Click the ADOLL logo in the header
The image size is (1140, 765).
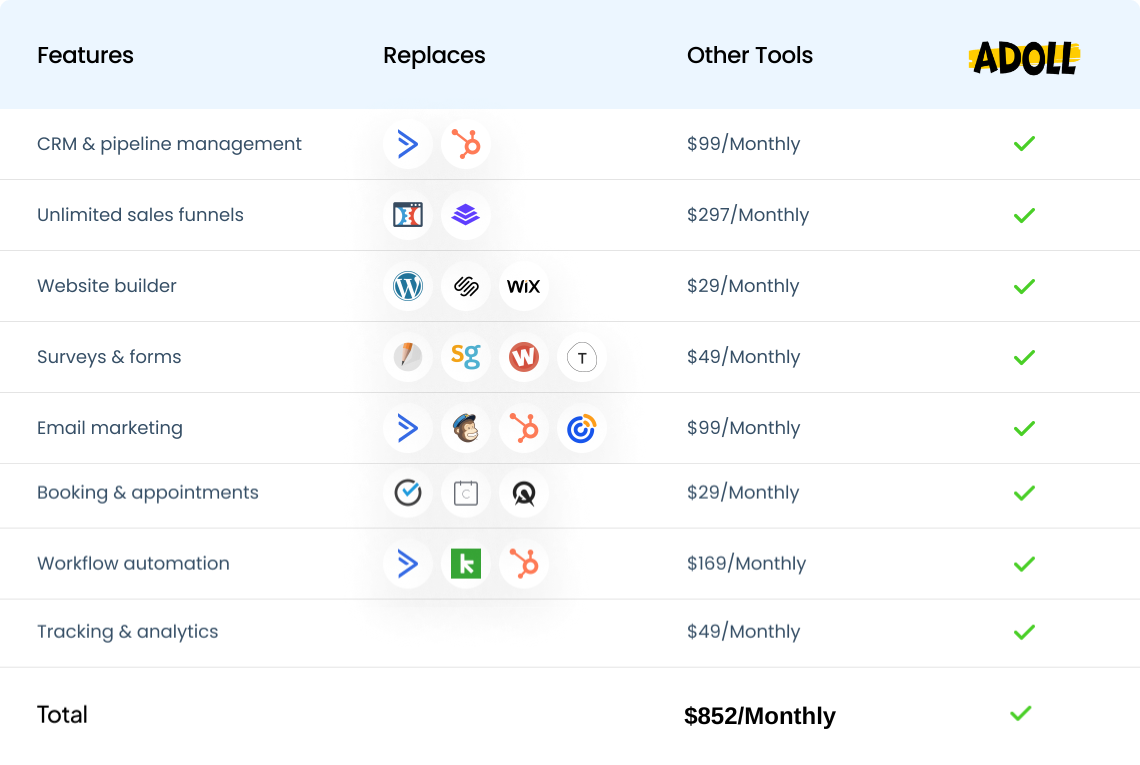click(1025, 58)
